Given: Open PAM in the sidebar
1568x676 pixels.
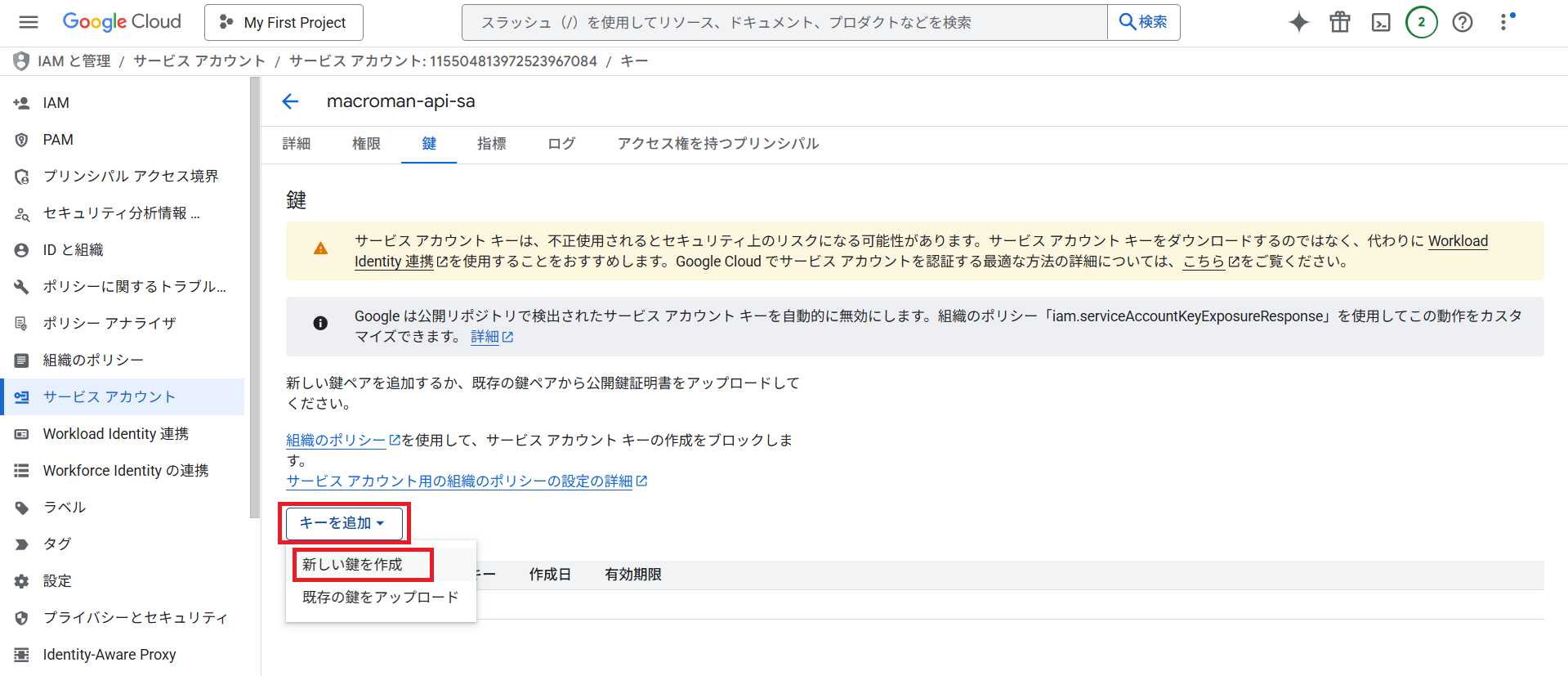Looking at the screenshot, I should pyautogui.click(x=123, y=140).
